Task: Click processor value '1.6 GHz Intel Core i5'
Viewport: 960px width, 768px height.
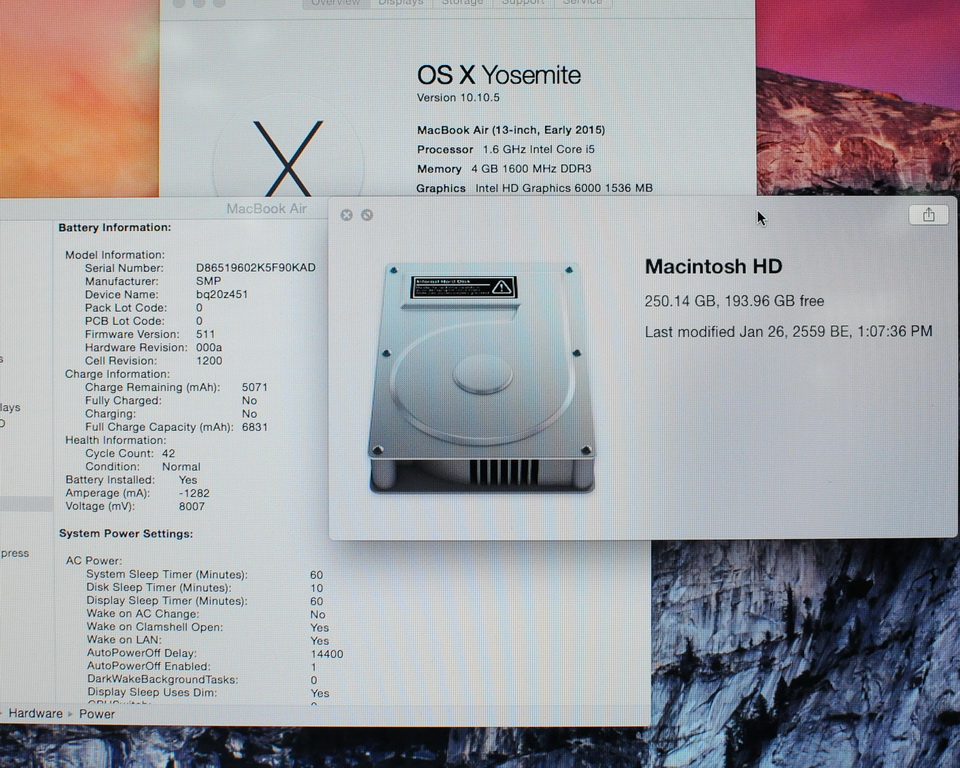Action: (x=539, y=149)
